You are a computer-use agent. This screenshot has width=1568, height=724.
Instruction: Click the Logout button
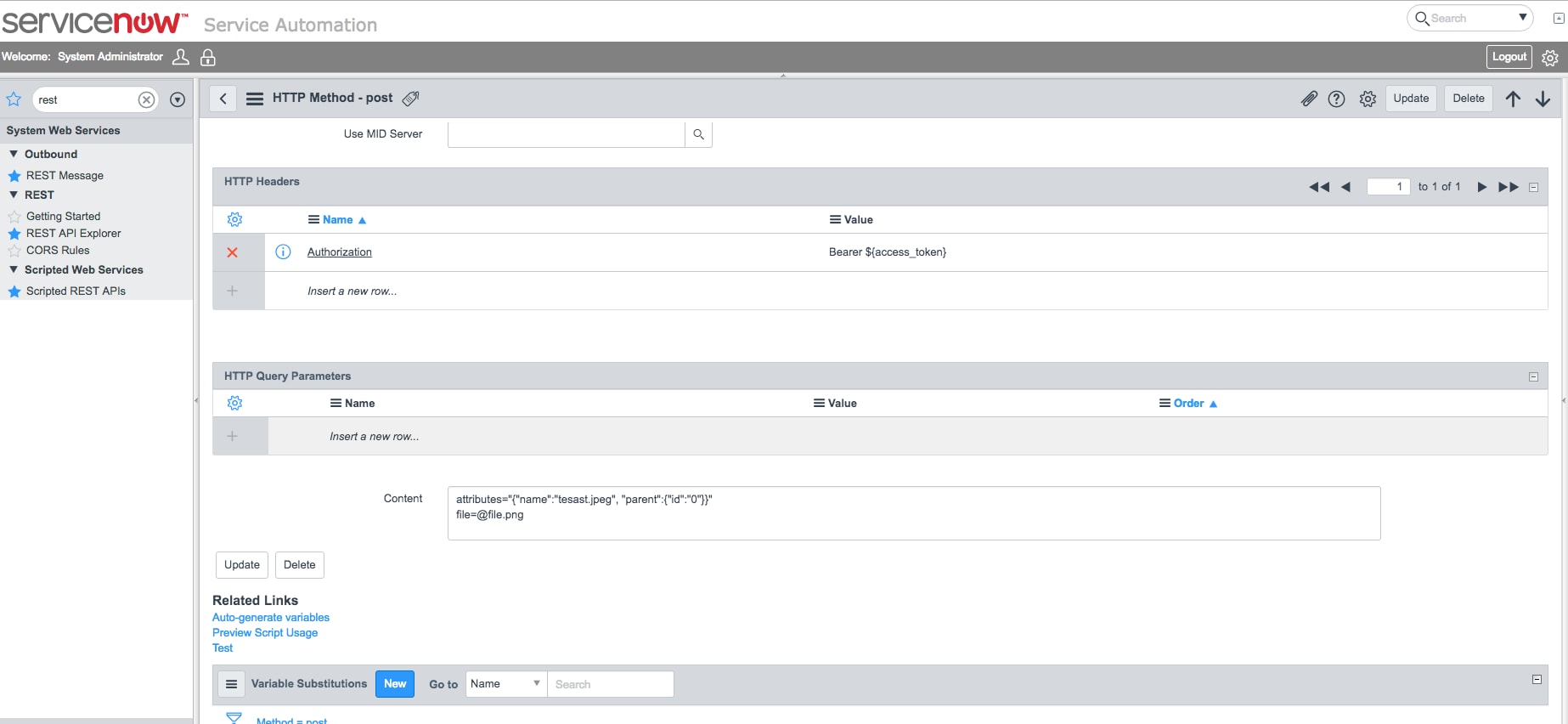(1509, 57)
